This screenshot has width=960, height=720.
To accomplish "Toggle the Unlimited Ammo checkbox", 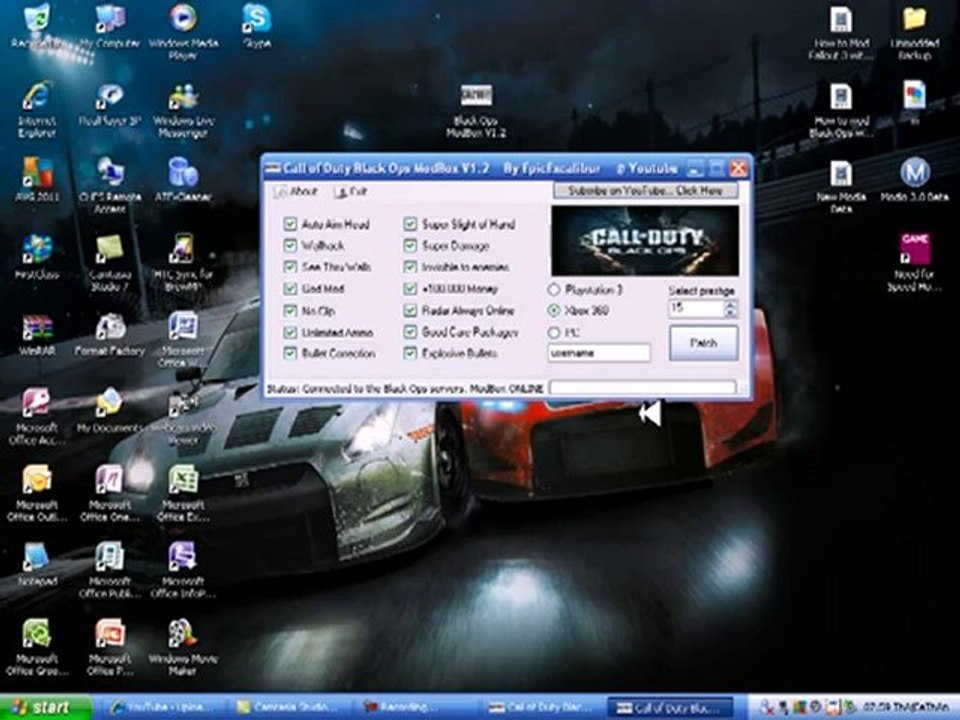I will (290, 332).
